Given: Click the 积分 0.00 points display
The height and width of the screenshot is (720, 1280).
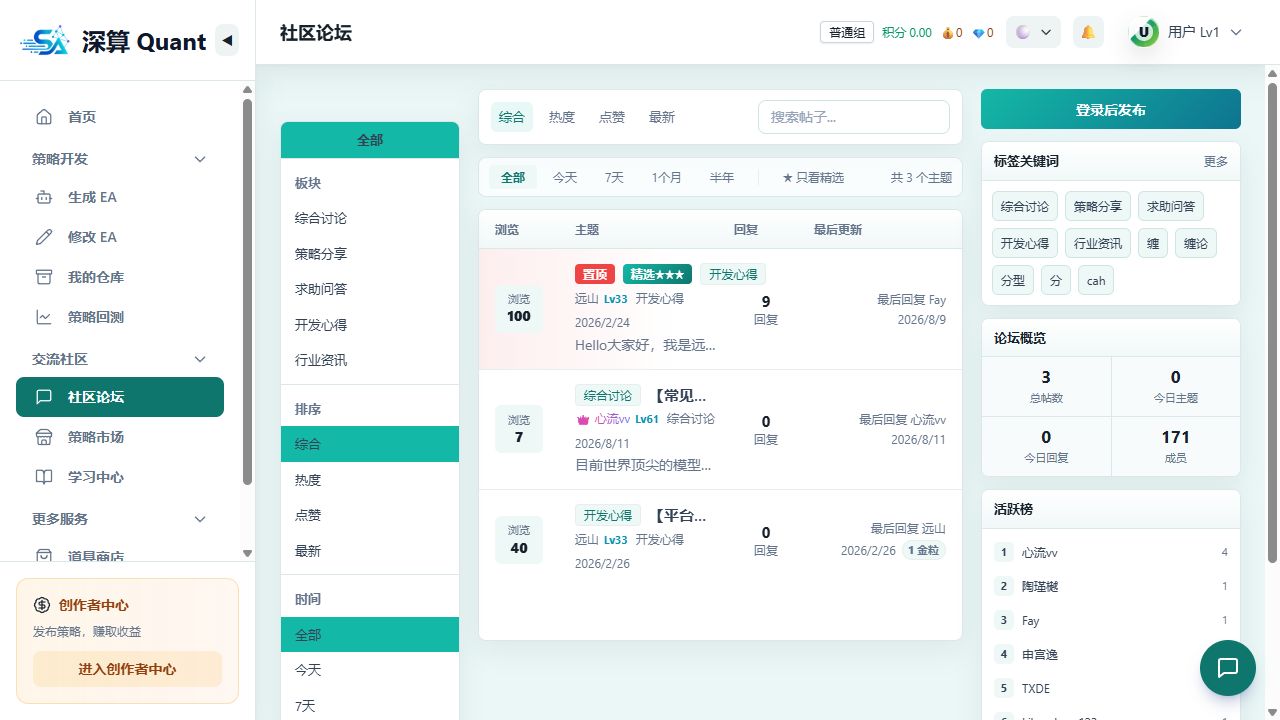Looking at the screenshot, I should tap(907, 33).
